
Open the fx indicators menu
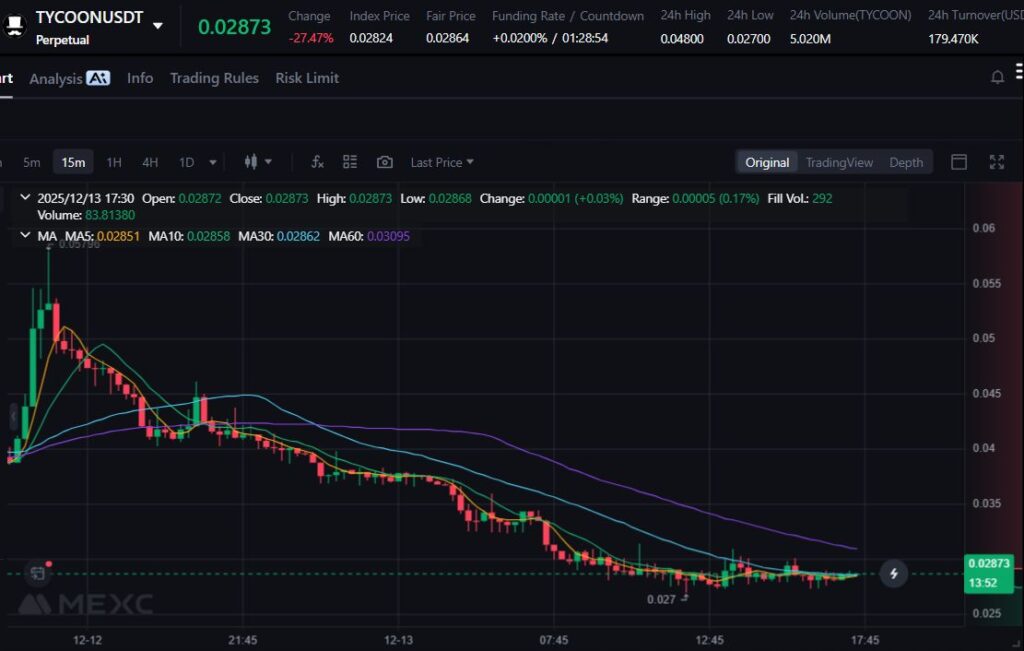coord(317,162)
